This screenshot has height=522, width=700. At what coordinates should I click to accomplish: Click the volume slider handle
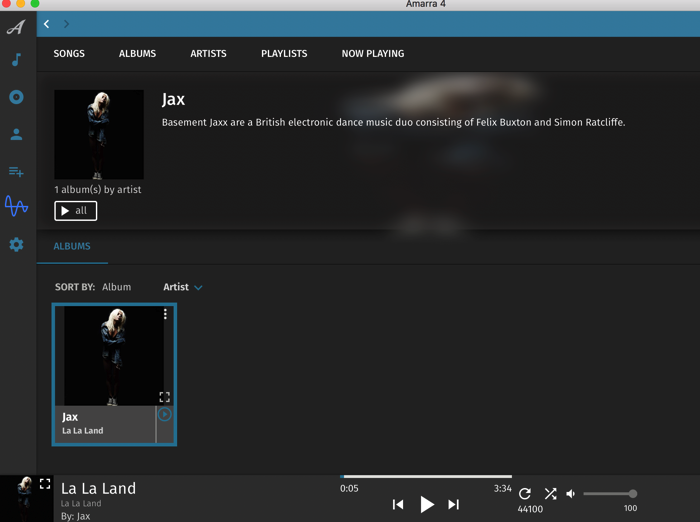point(633,494)
